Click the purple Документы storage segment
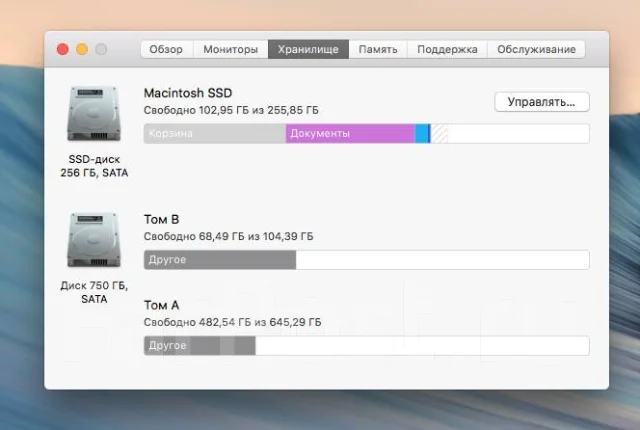 (x=350, y=133)
